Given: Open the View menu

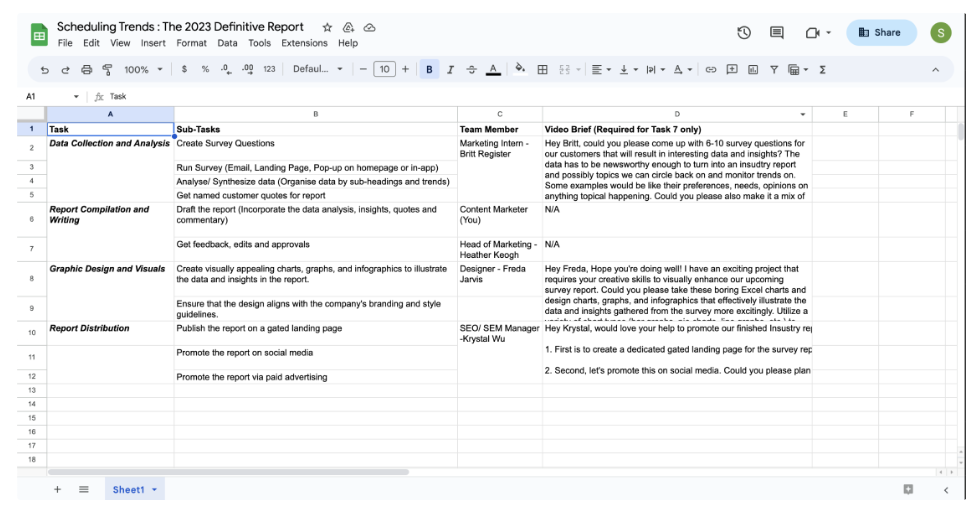Looking at the screenshot, I should pyautogui.click(x=120, y=43).
